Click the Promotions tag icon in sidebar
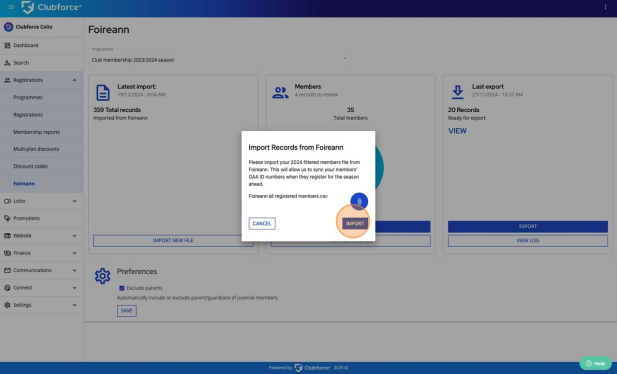This screenshot has height=374, width=617. (x=7, y=218)
